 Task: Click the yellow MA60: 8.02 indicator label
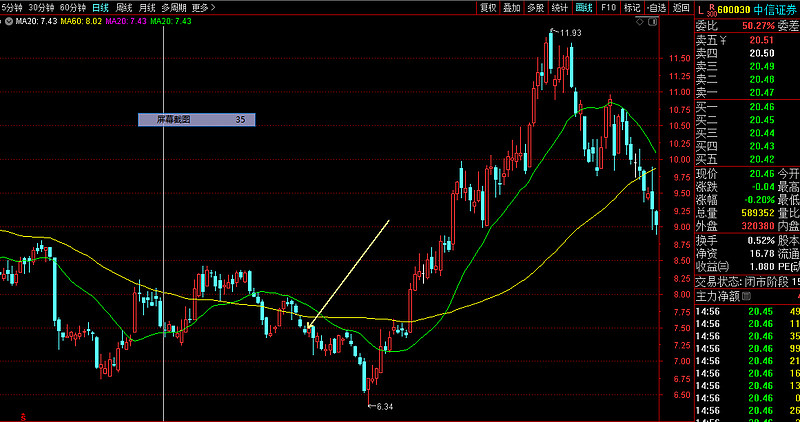pos(81,21)
